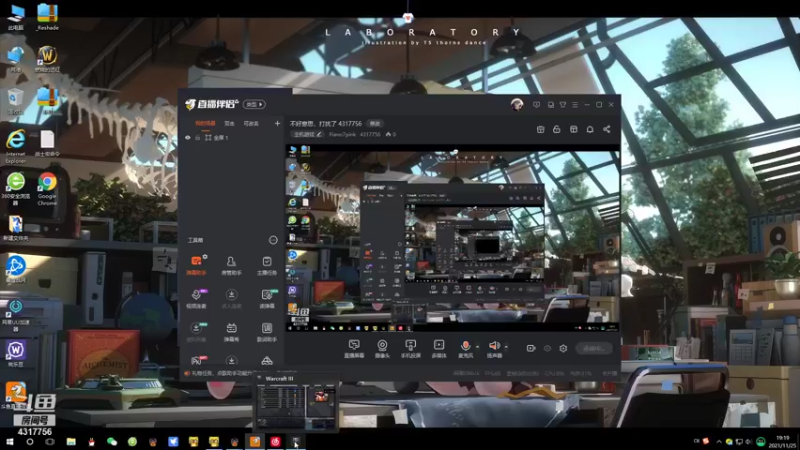Screen dimensions: 800x450
Task: Open the layout icon left of the bell
Action: point(573,129)
